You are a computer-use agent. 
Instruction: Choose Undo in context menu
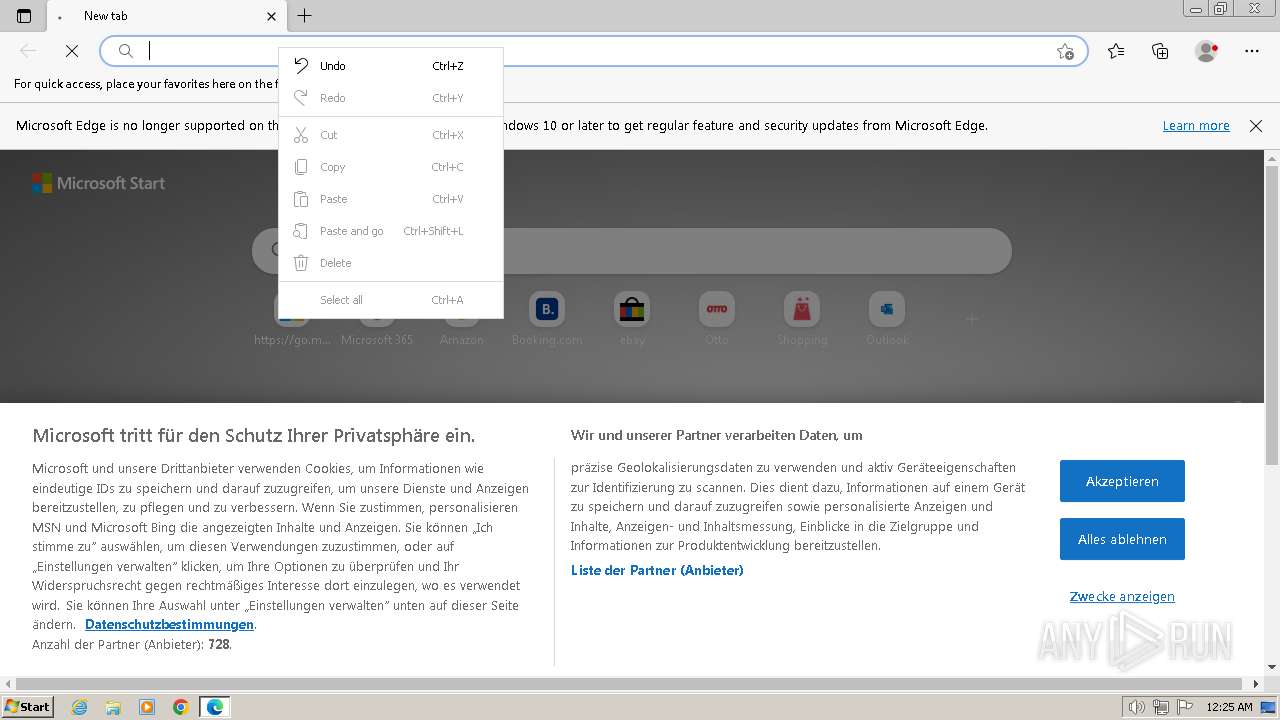click(x=391, y=66)
